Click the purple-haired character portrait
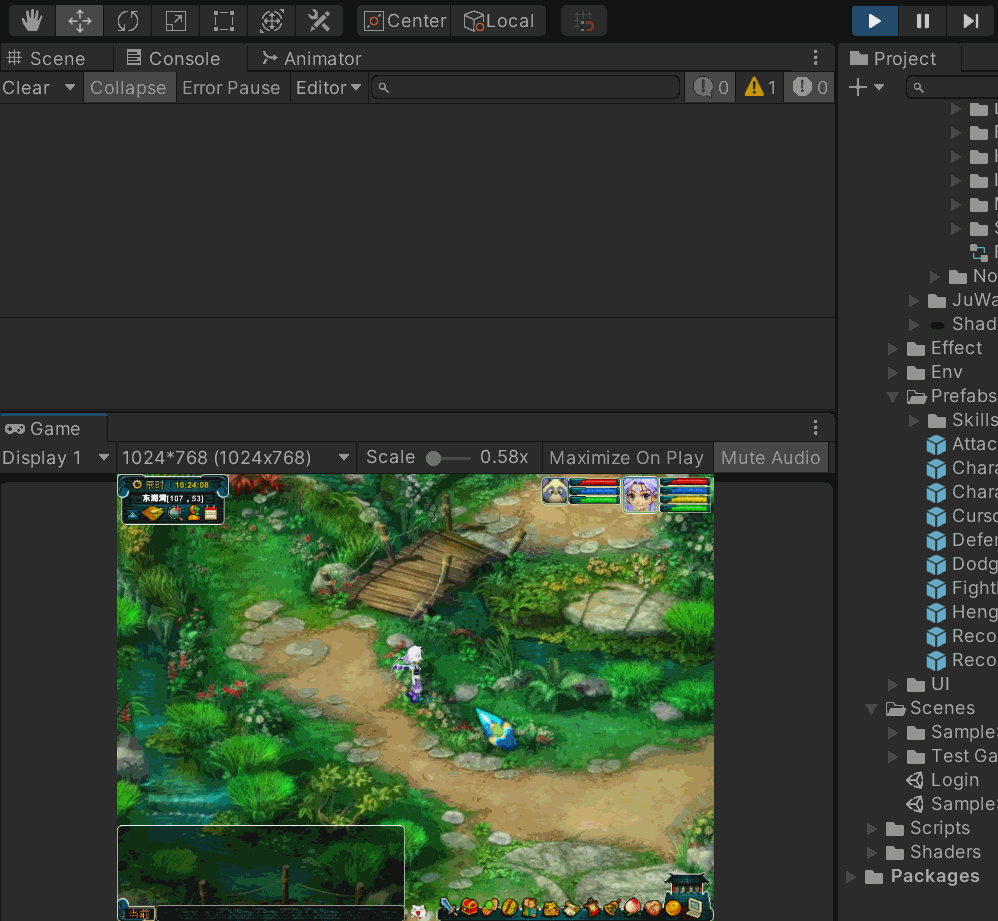 [640, 495]
